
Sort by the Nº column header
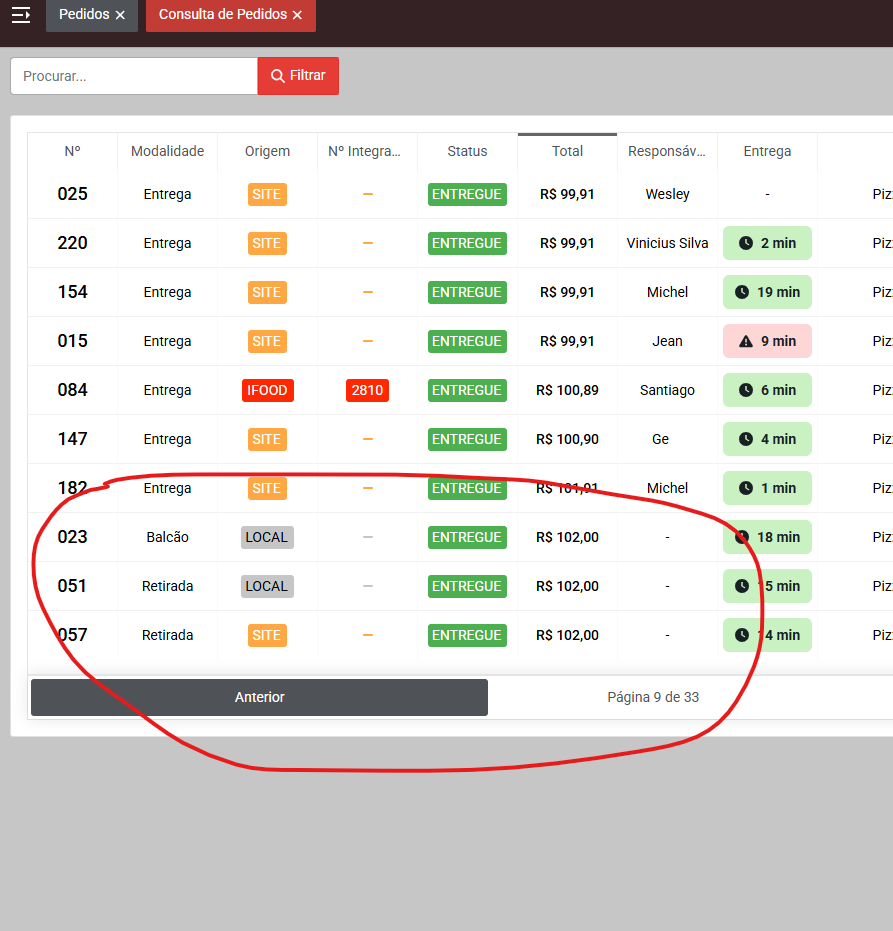(72, 151)
